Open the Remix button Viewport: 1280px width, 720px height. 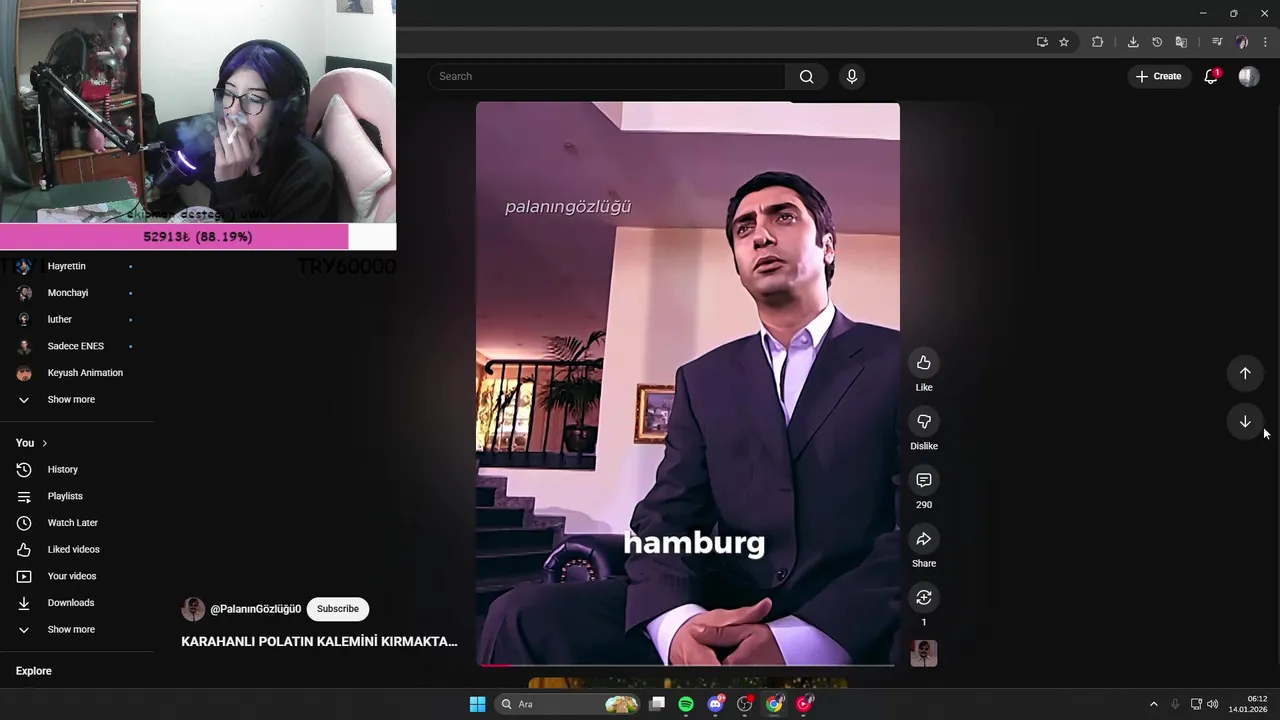923,598
